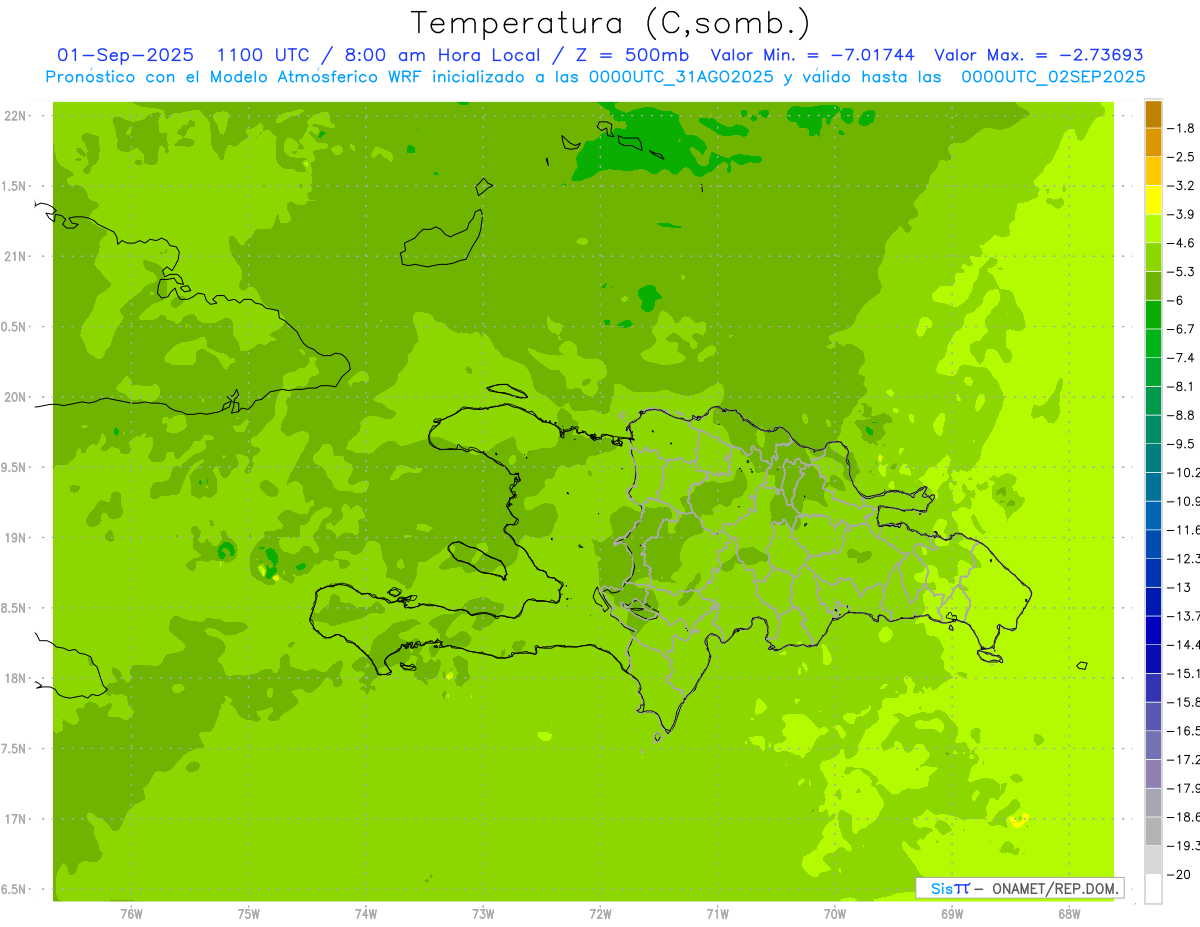Click the "-8.8" colorbar label

(1182, 415)
